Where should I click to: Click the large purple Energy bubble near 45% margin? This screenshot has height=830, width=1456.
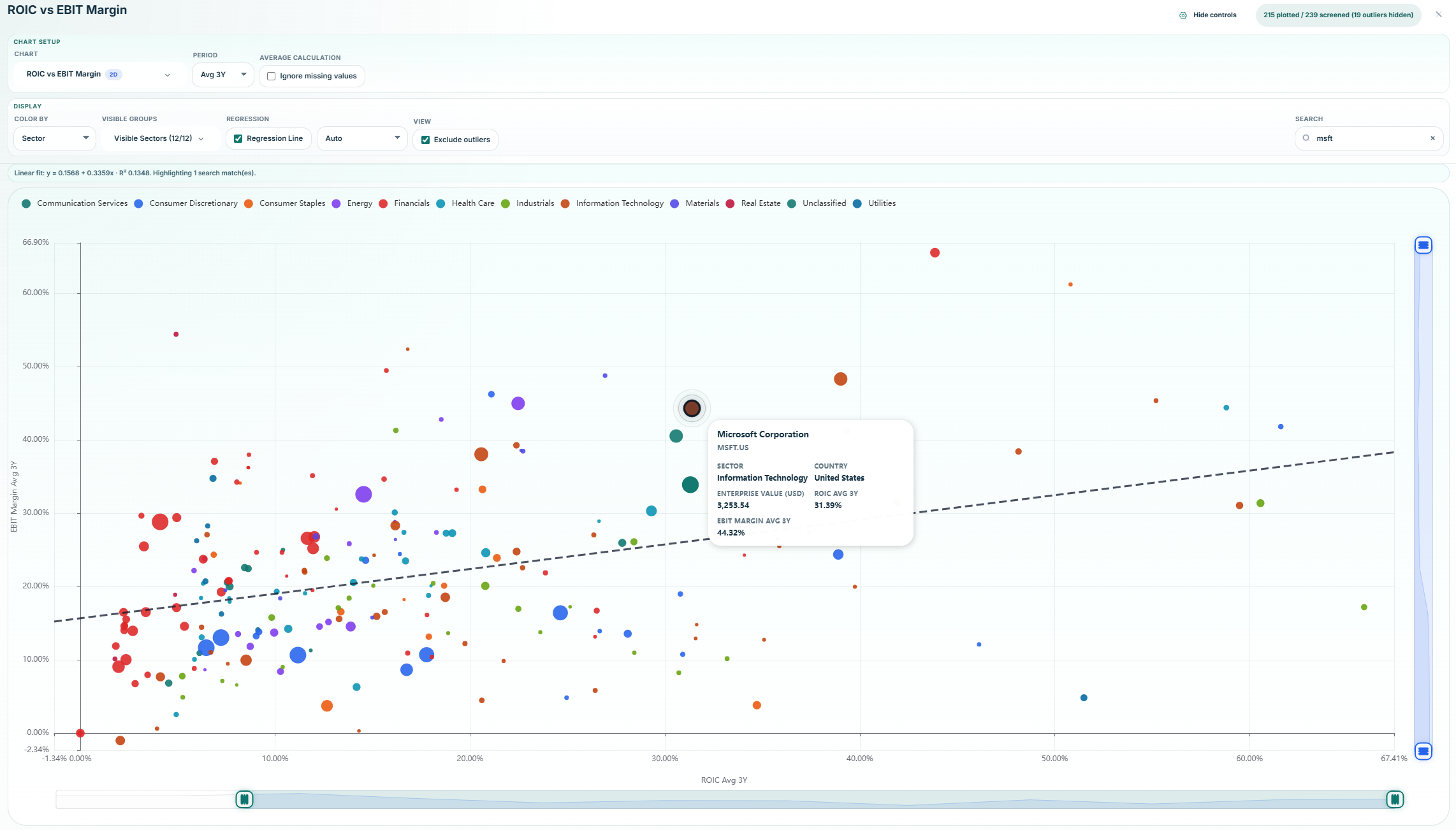[x=518, y=404]
